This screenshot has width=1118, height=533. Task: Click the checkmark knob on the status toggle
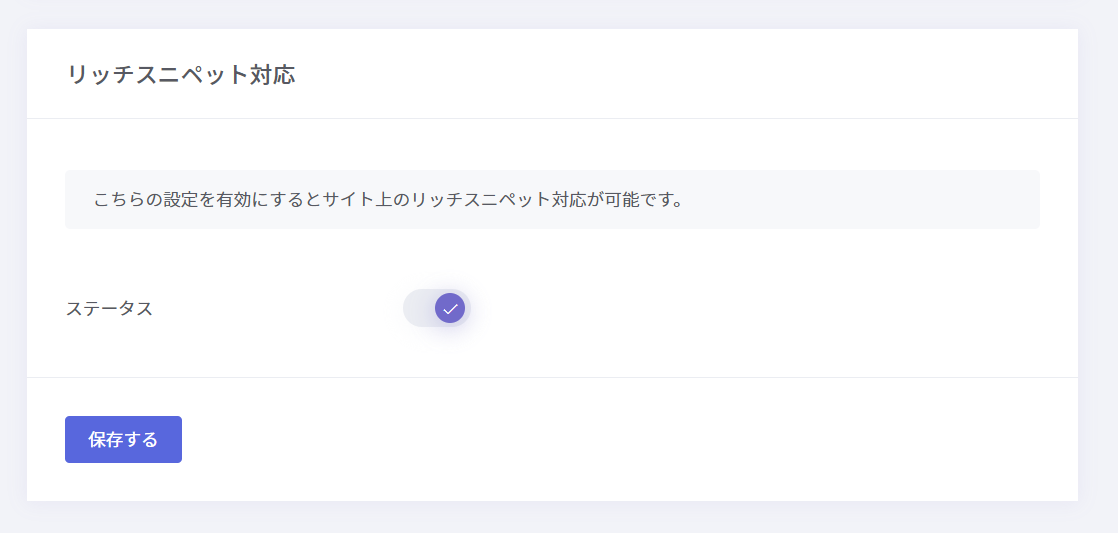click(x=450, y=309)
